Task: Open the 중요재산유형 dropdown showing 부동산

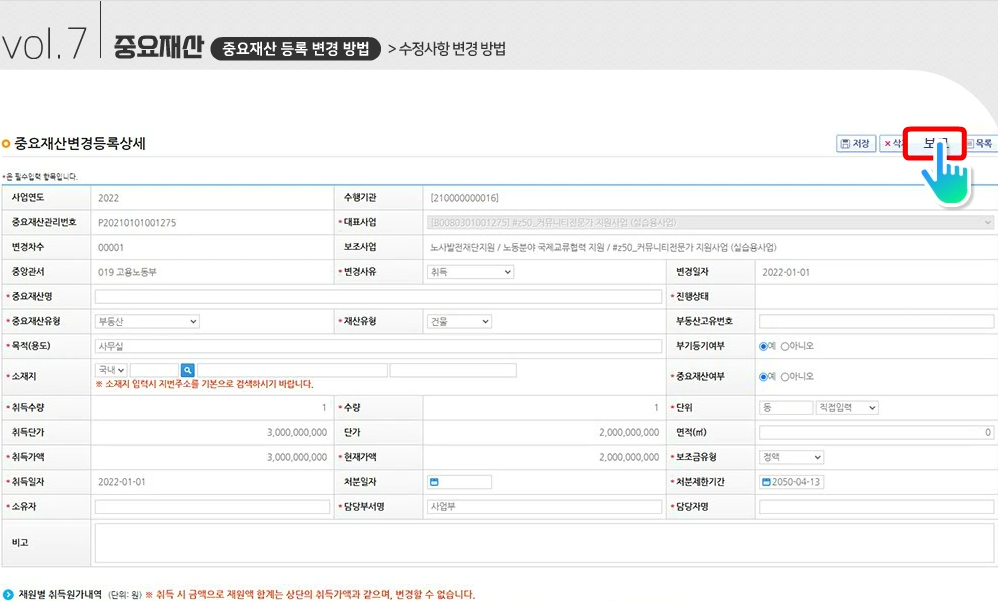Action: point(147,322)
